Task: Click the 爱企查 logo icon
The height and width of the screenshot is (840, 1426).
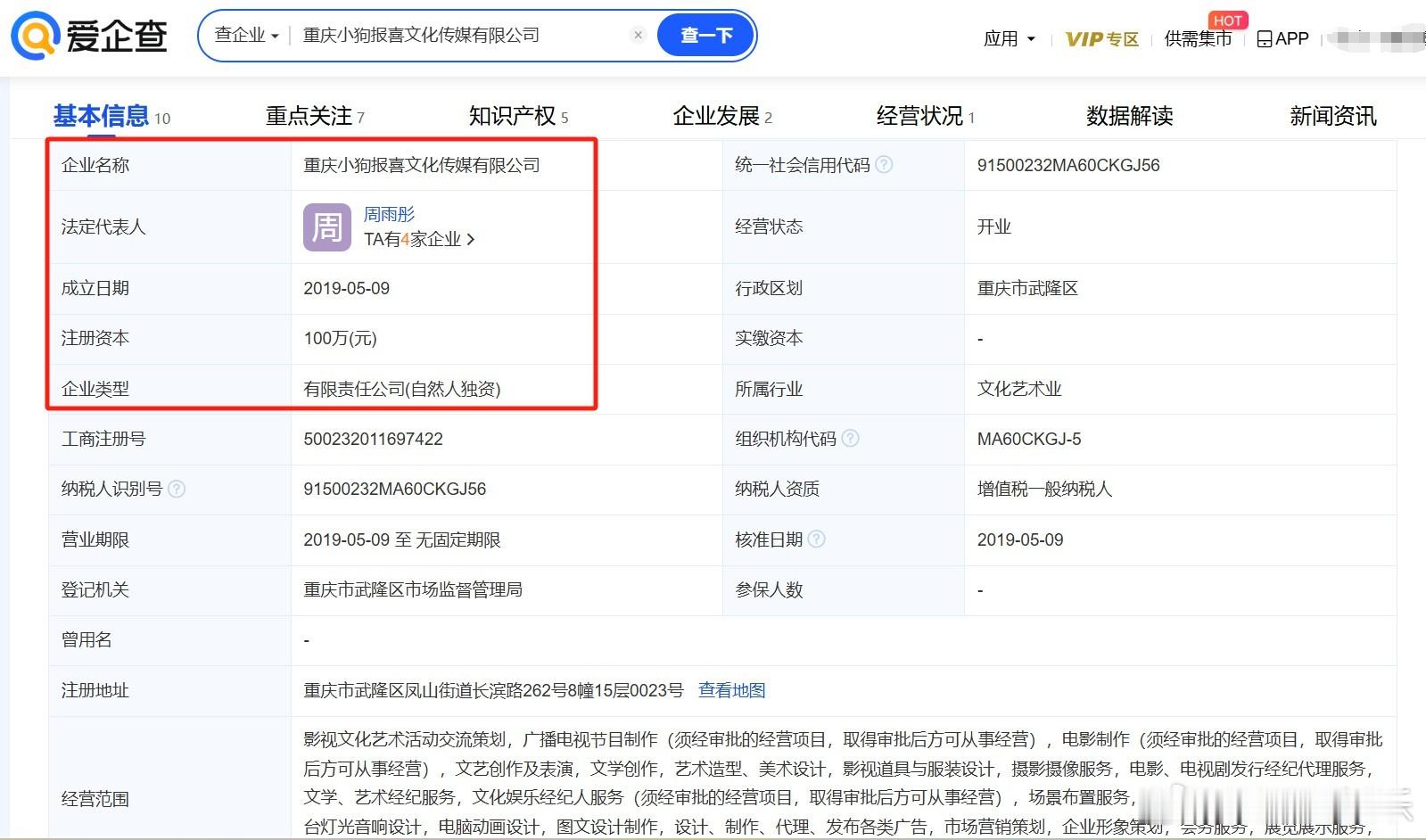Action: [x=35, y=37]
